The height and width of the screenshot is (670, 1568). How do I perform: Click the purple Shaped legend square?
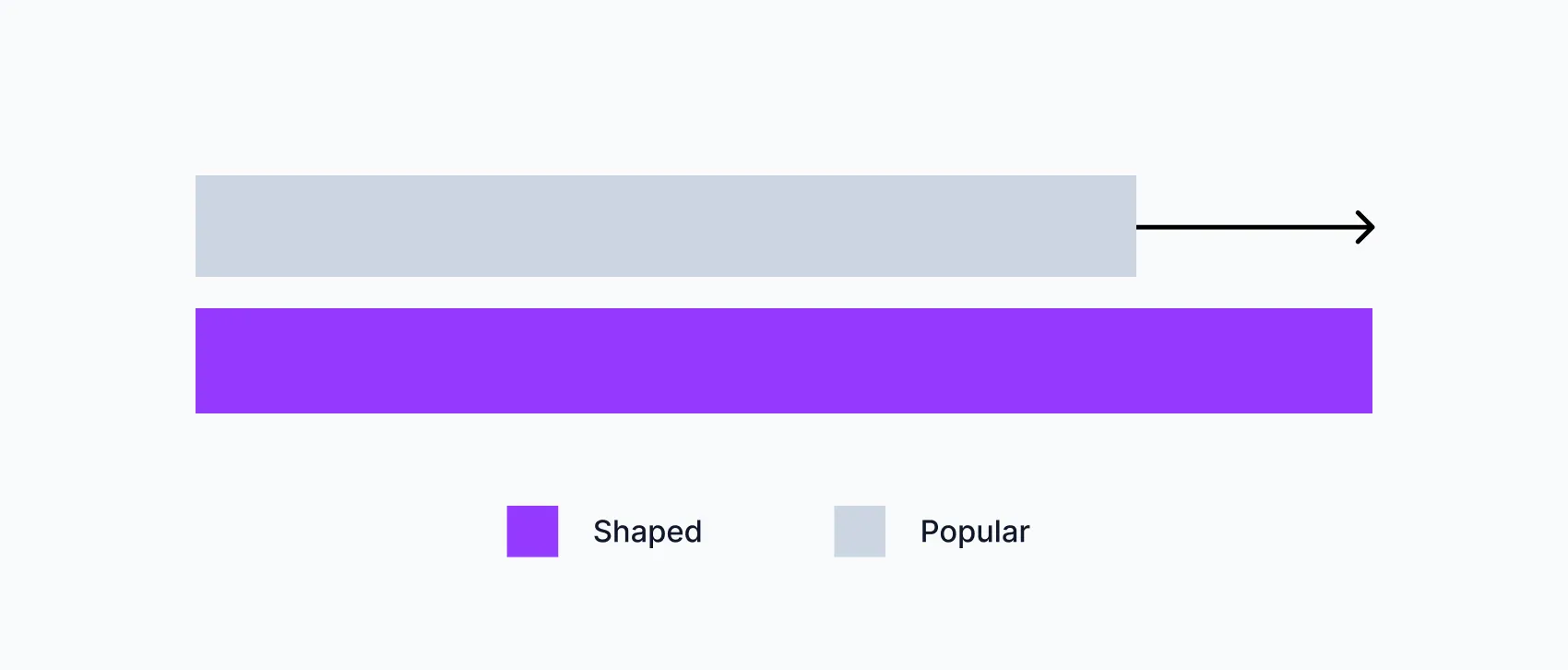[x=532, y=532]
